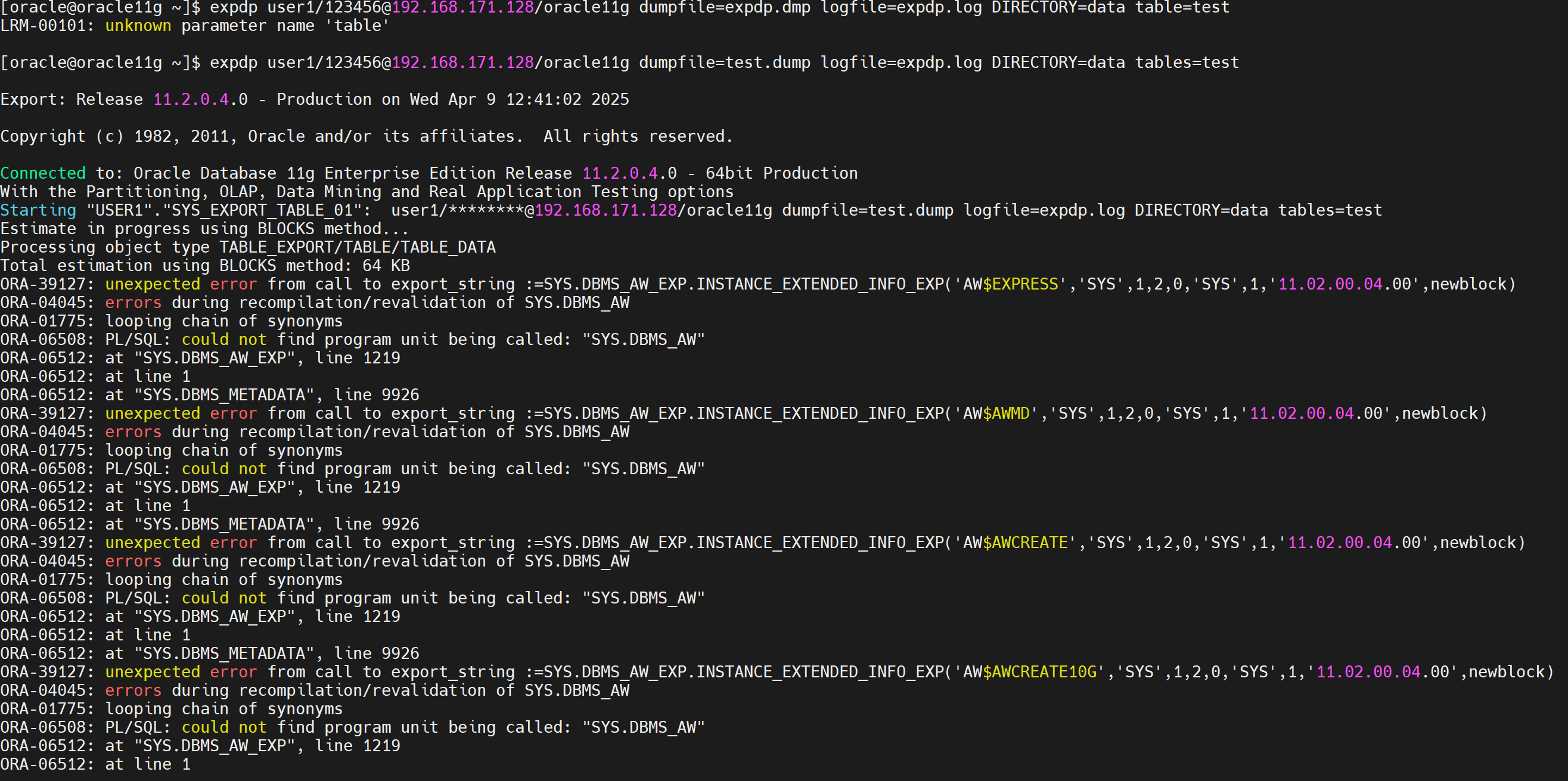Click the 'Export: Release' version number
The width and height of the screenshot is (1568, 781).
[x=200, y=99]
